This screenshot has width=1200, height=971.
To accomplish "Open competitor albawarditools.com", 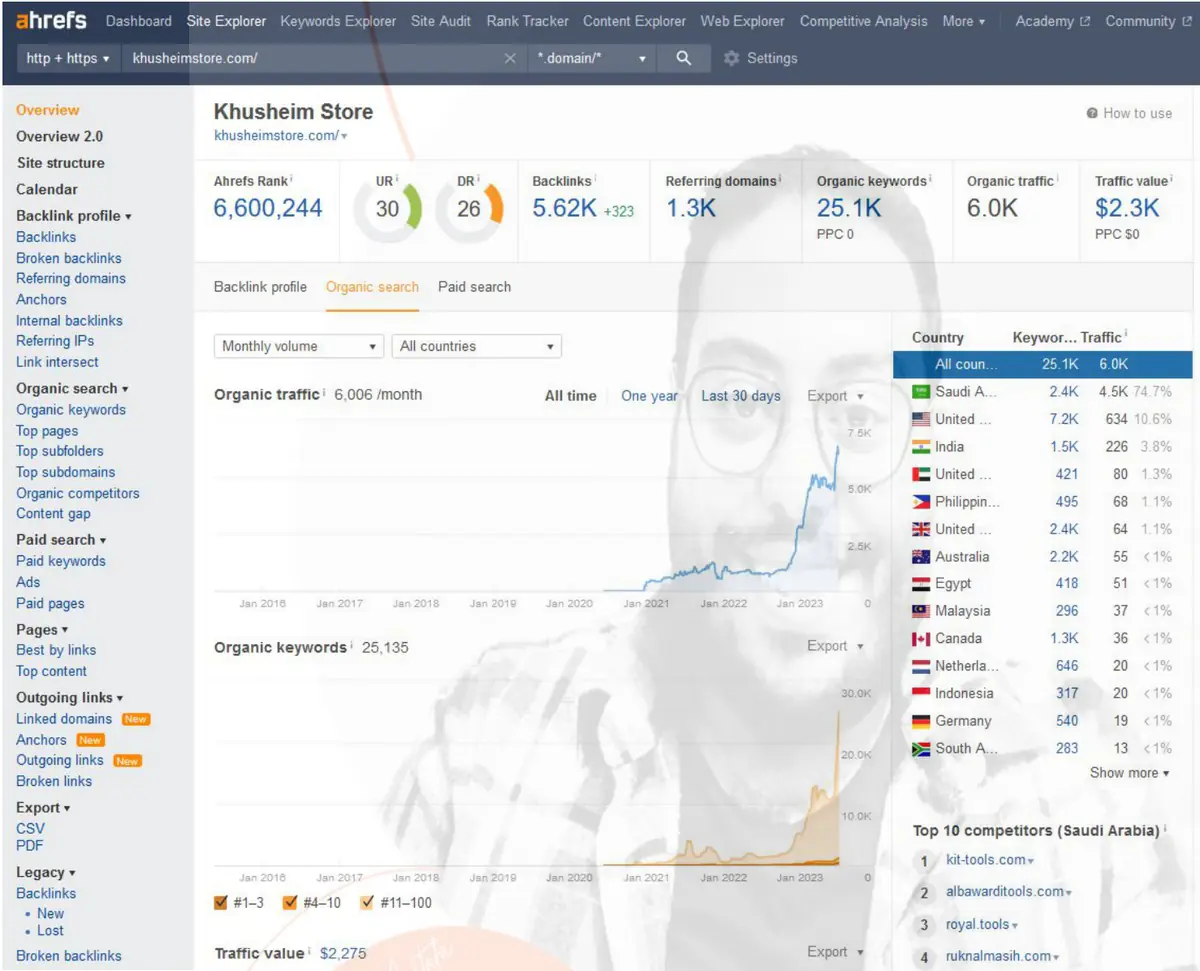I will tap(1005, 892).
